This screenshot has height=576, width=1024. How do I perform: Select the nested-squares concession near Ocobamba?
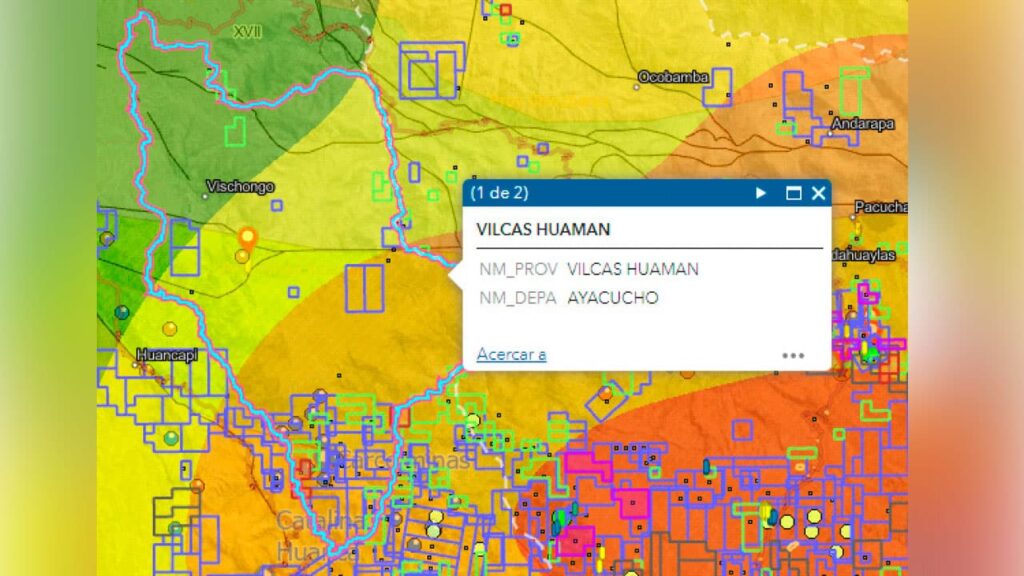[432, 70]
